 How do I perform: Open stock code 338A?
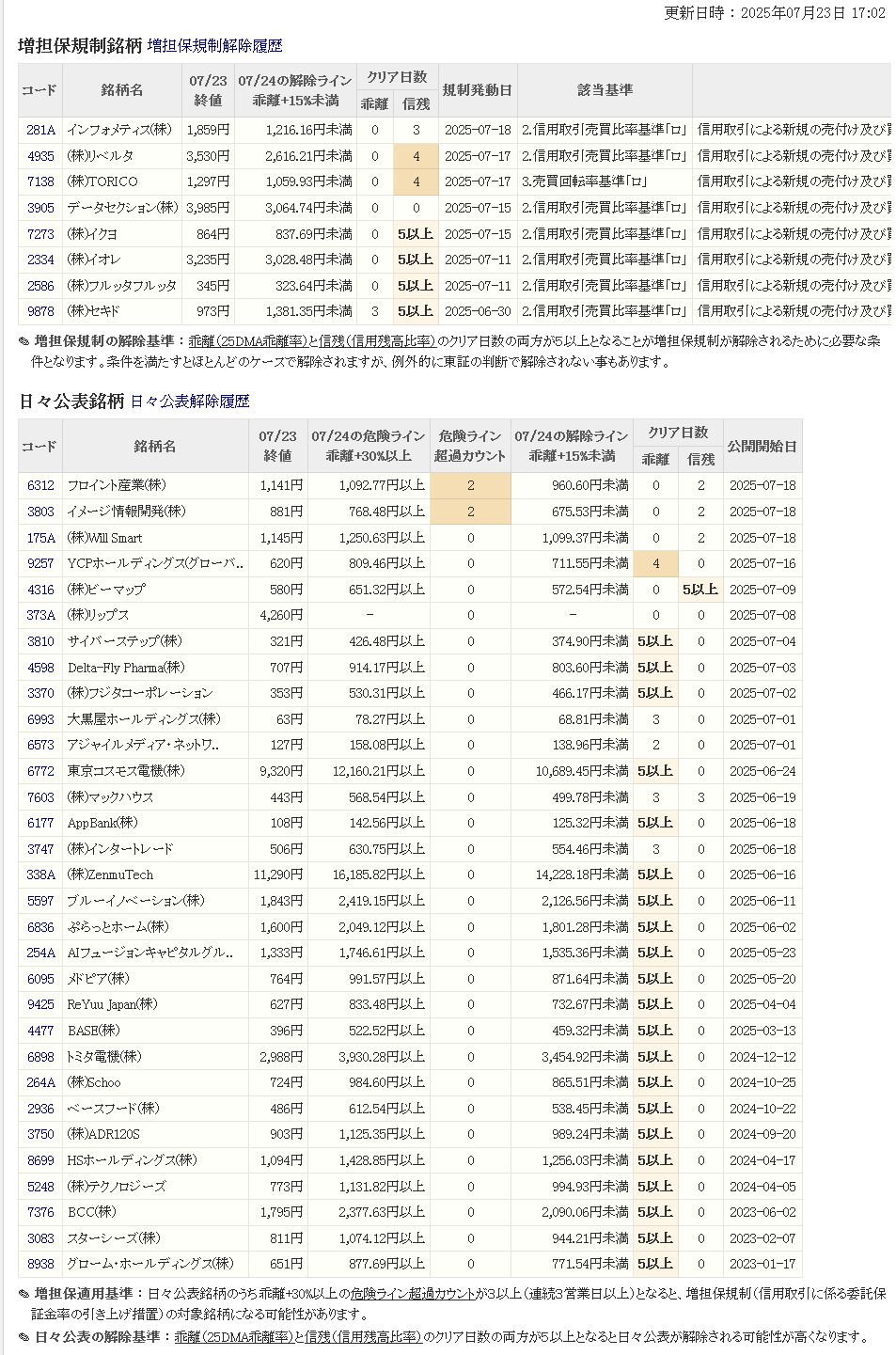[x=40, y=874]
